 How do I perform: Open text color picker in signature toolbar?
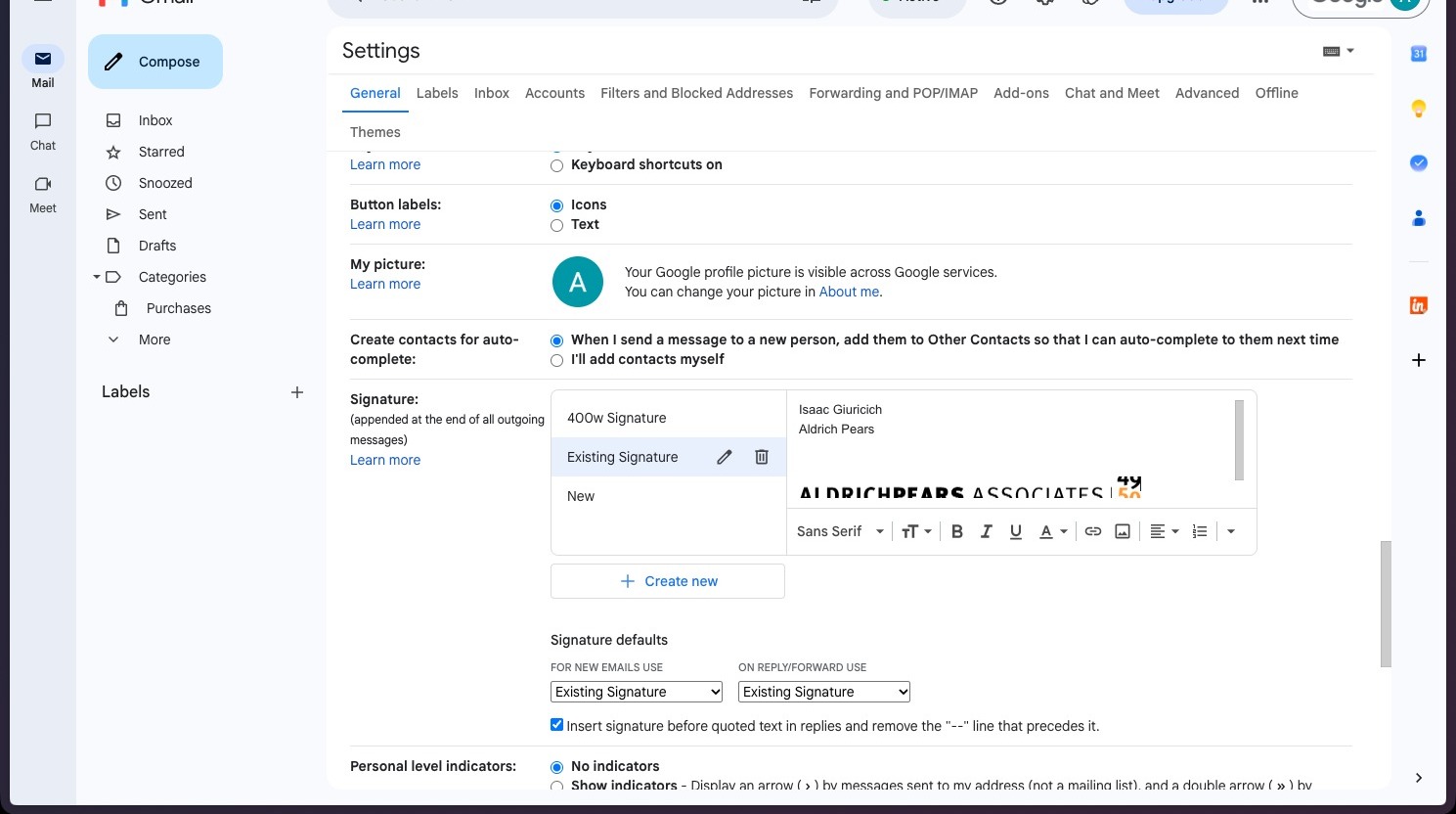pyautogui.click(x=1053, y=531)
